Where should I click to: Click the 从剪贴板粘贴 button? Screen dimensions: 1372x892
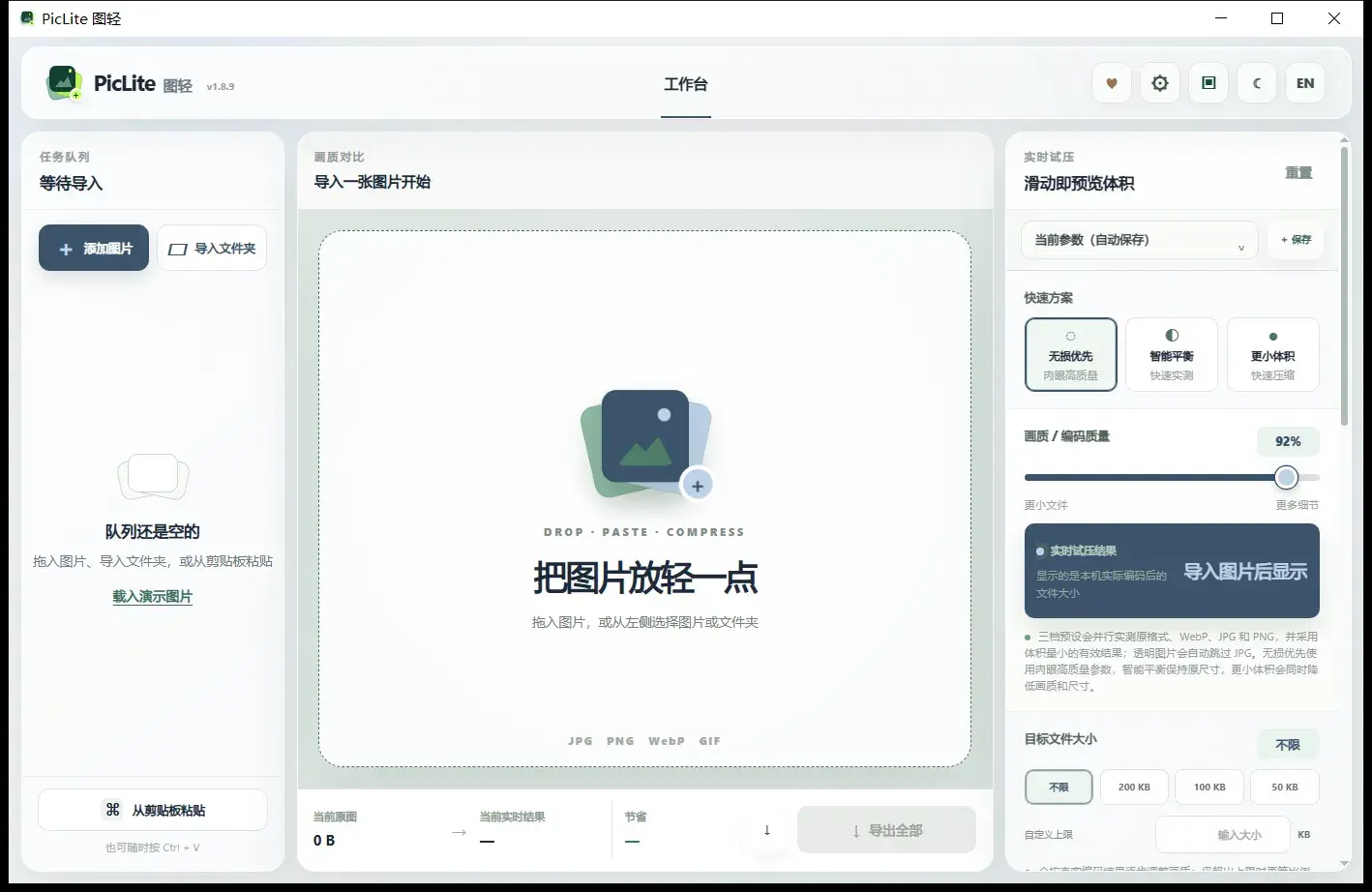153,810
